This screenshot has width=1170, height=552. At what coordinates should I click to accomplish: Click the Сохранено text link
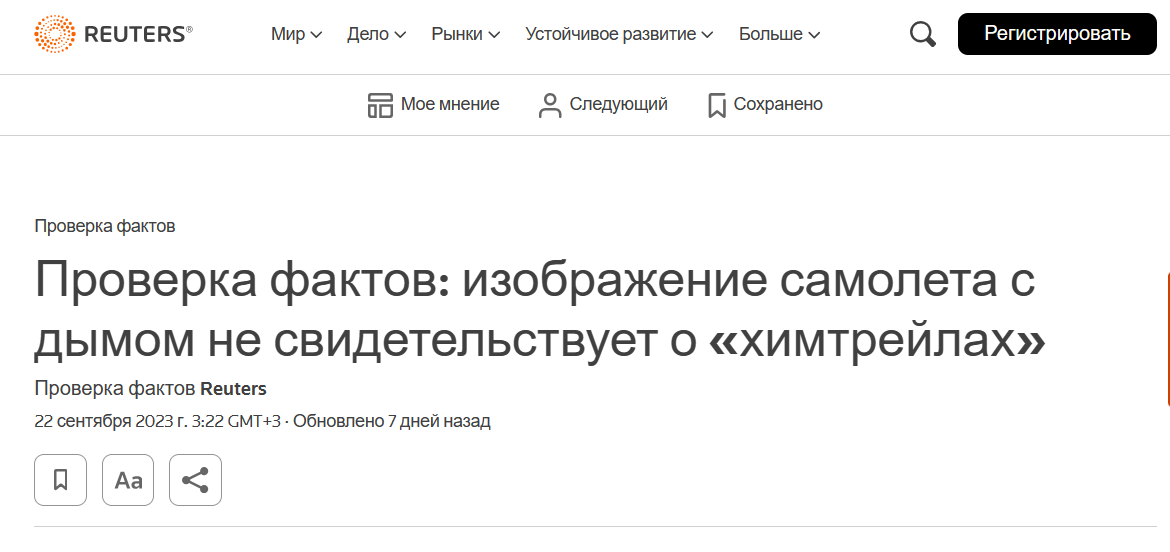click(778, 104)
